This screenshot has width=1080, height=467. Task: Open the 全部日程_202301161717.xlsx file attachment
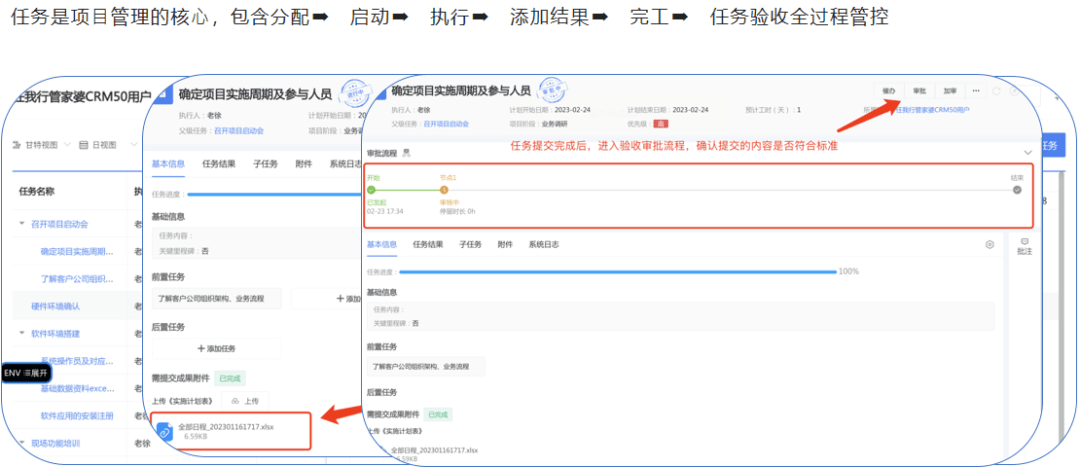[226, 431]
